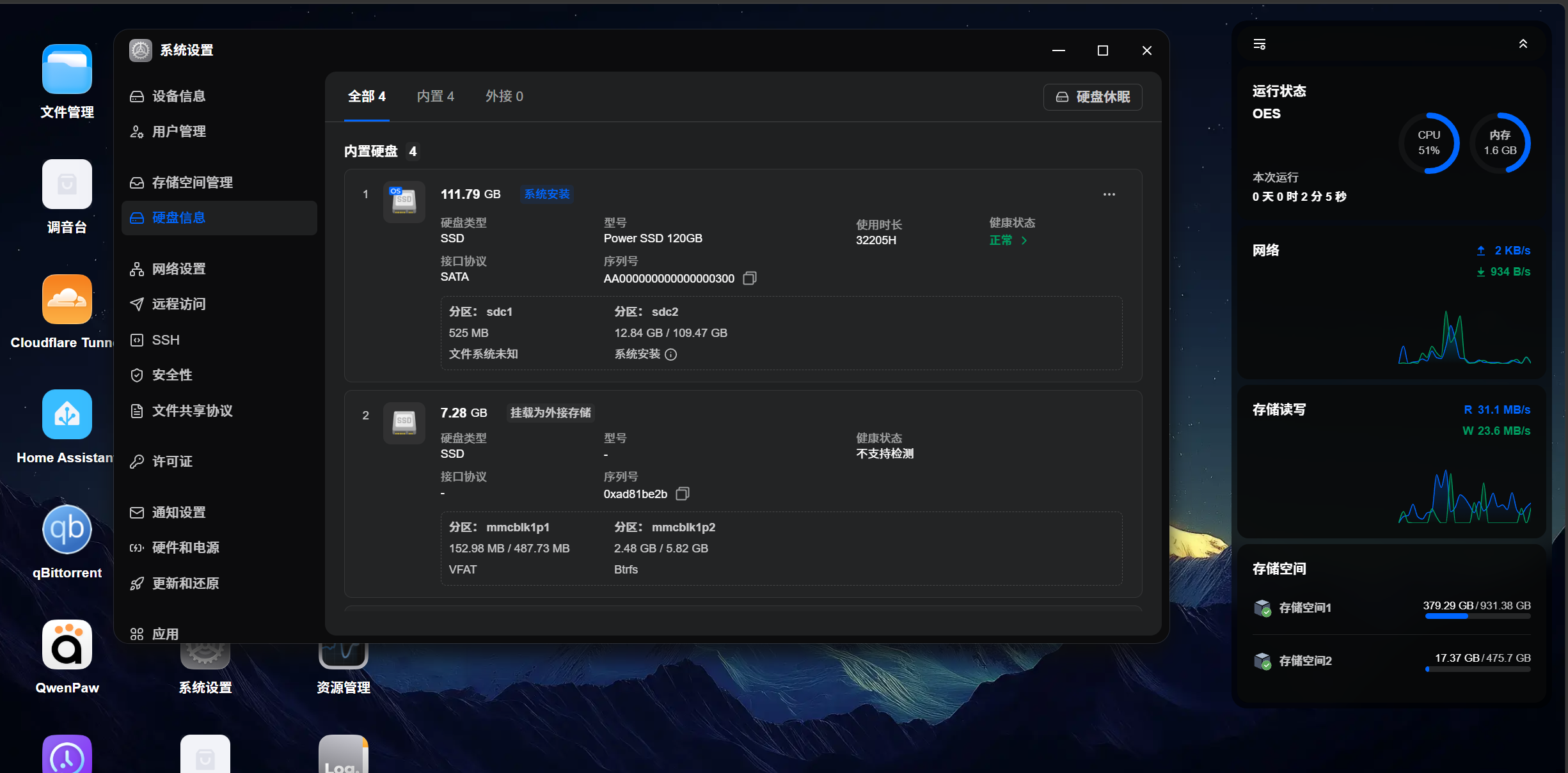Open the widget panel settings list icon

tap(1260, 44)
